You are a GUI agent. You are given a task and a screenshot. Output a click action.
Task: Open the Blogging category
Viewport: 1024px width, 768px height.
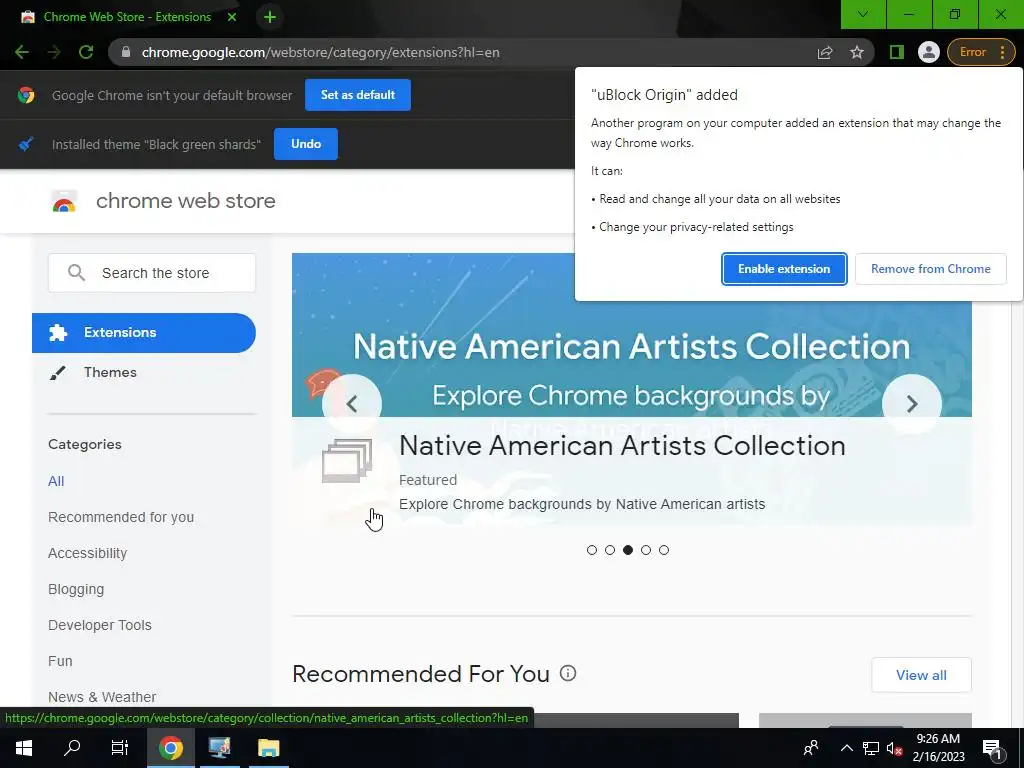pos(76,589)
